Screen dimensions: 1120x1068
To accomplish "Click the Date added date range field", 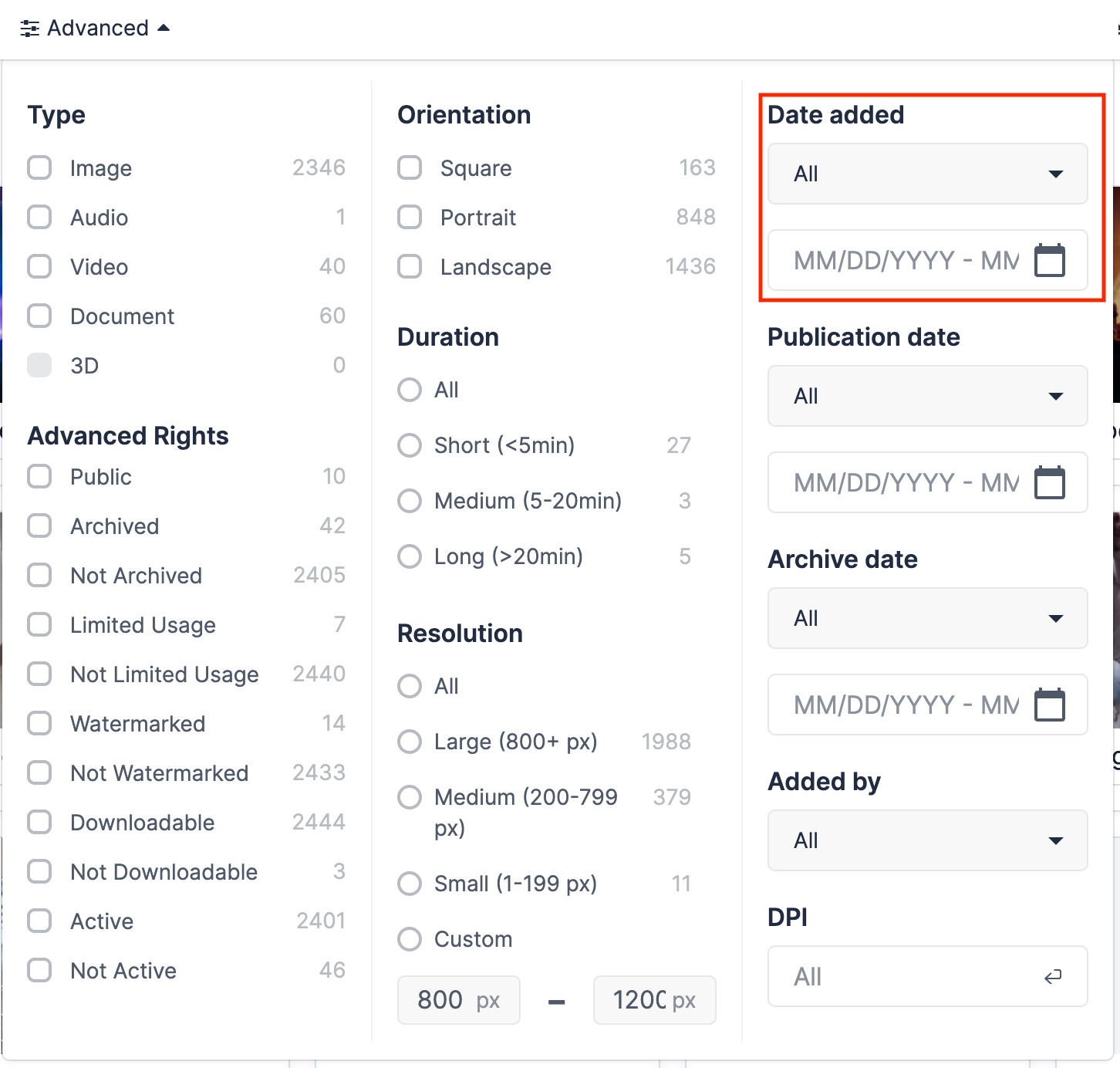I will tap(928, 260).
